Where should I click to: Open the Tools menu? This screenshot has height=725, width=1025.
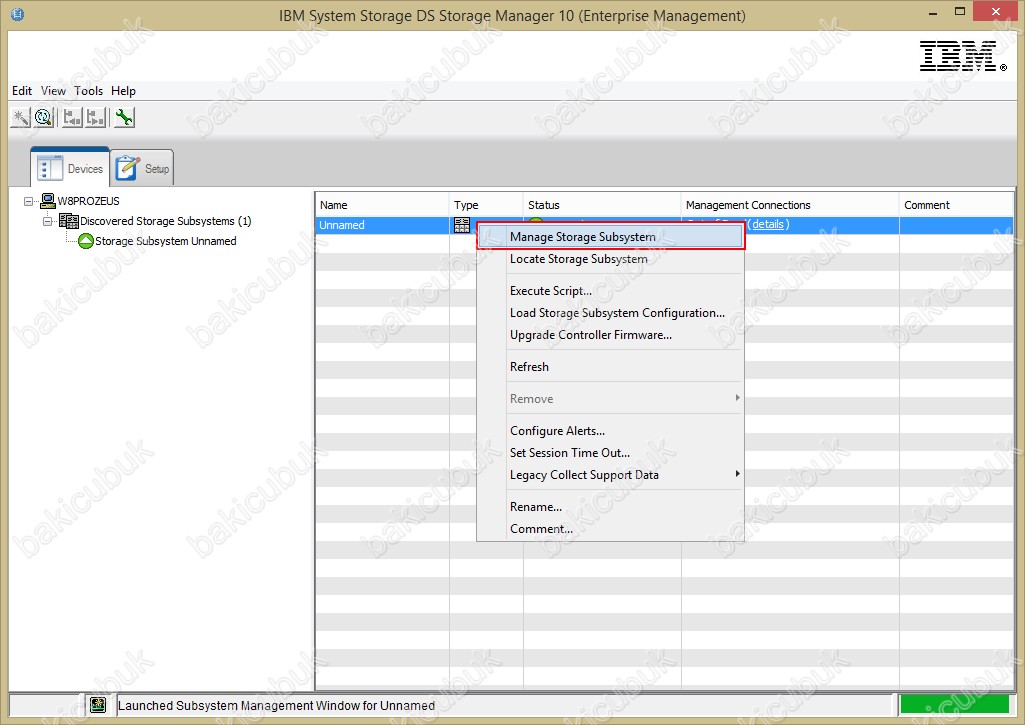pos(88,91)
